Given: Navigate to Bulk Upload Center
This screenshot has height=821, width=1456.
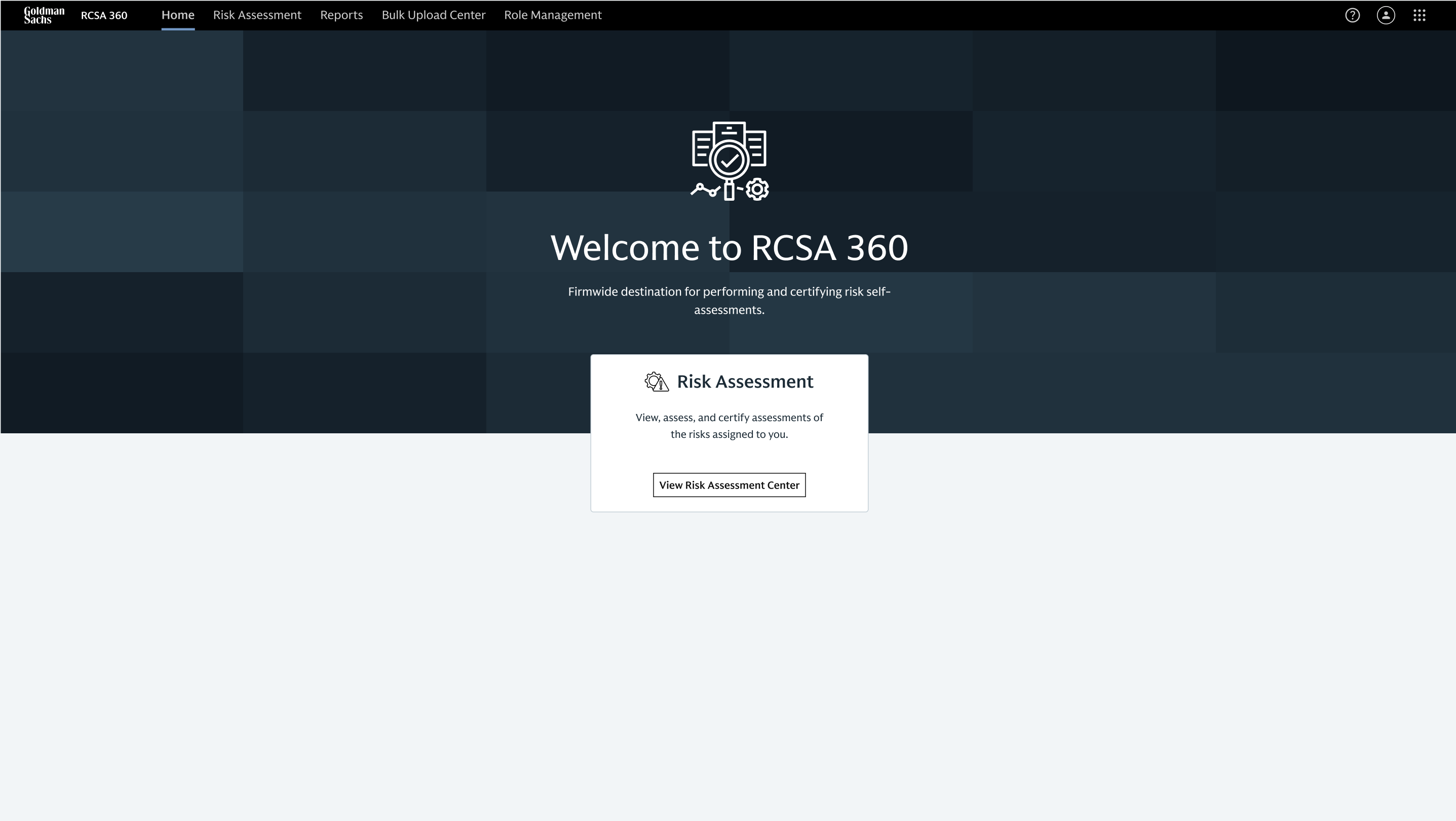Looking at the screenshot, I should coord(434,15).
